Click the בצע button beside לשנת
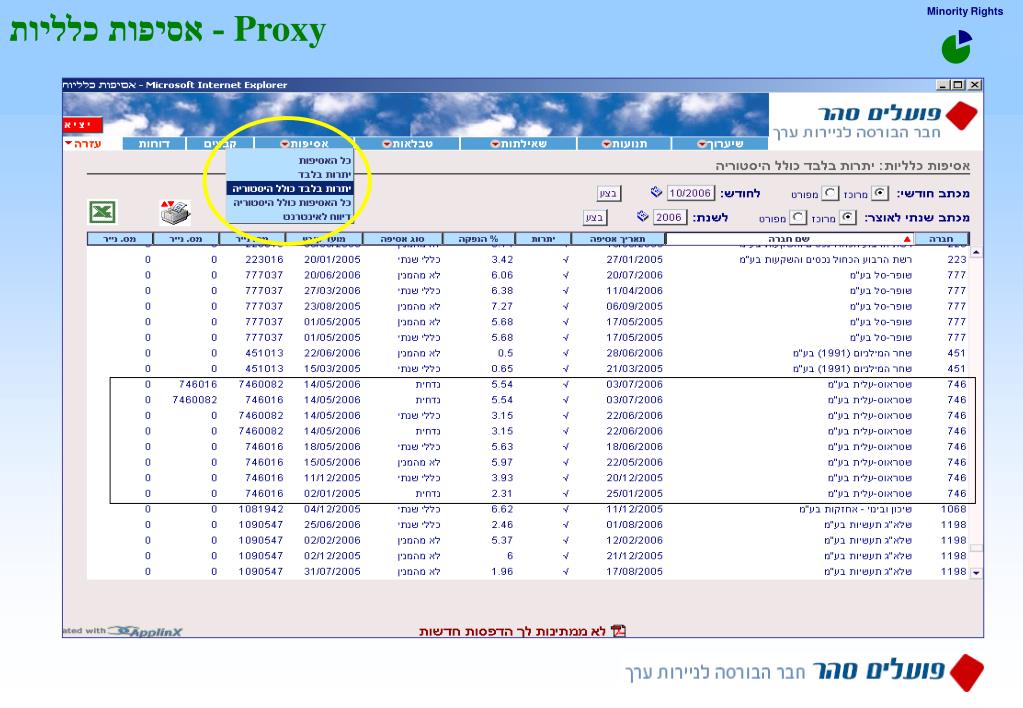The image size is (1023, 708). tap(594, 217)
